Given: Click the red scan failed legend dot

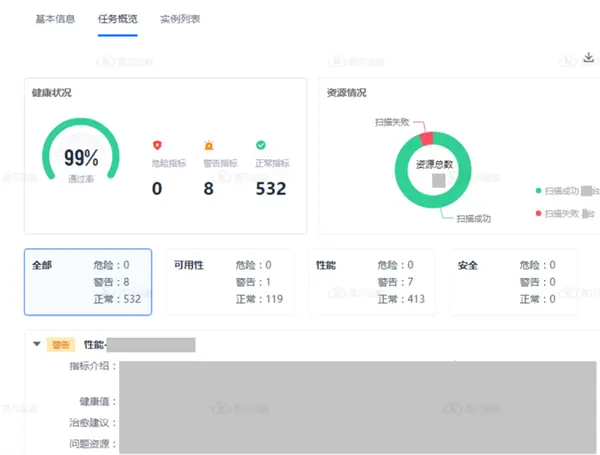Looking at the screenshot, I should [x=539, y=213].
